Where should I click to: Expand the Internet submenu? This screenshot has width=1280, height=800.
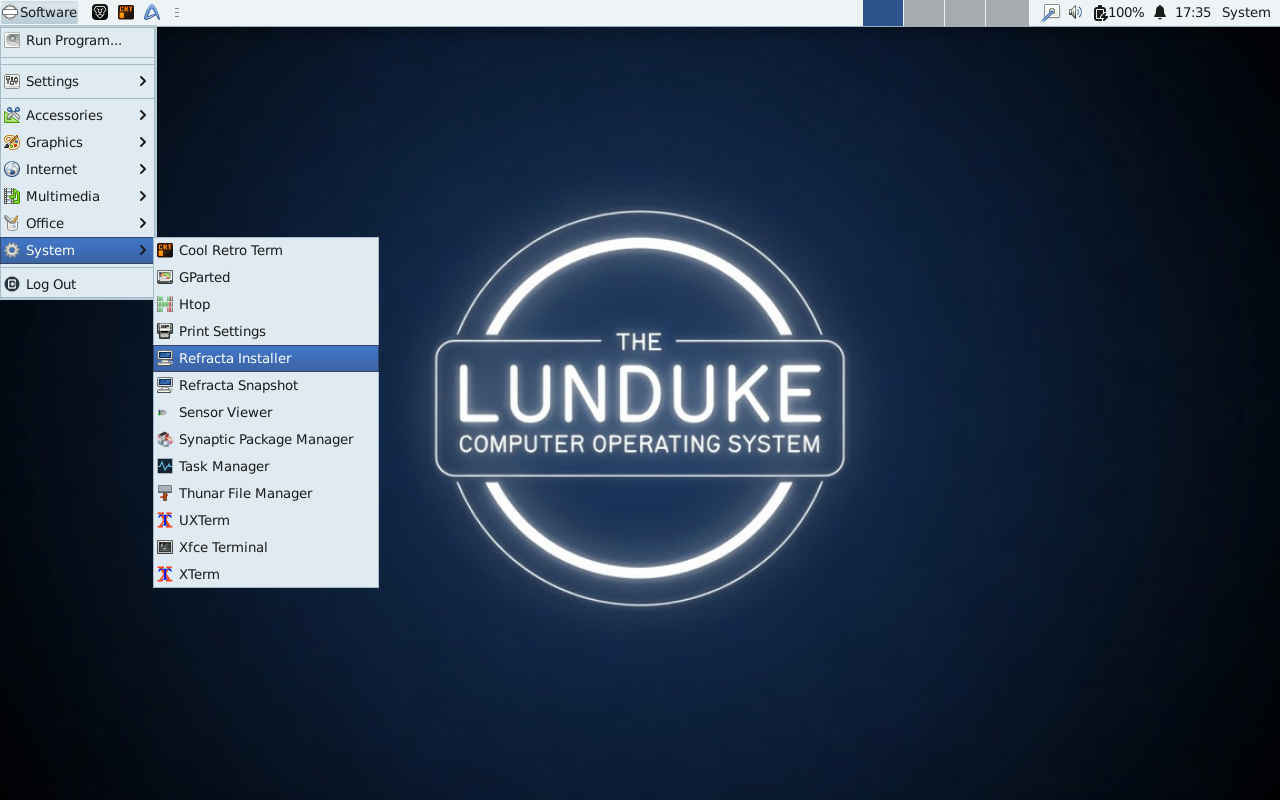pos(77,169)
